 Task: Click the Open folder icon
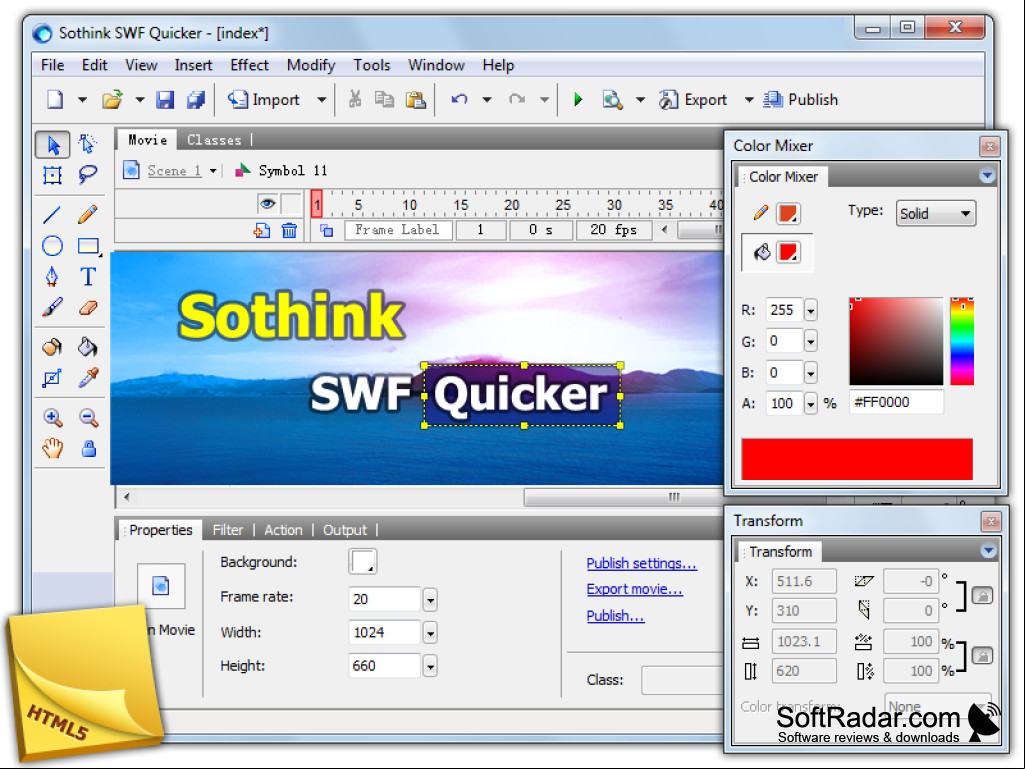112,99
